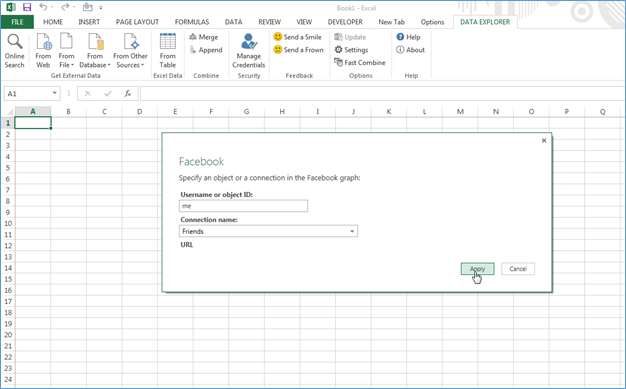Viewport: 626px width, 389px height.
Task: Select the Append command
Action: pyautogui.click(x=206, y=50)
